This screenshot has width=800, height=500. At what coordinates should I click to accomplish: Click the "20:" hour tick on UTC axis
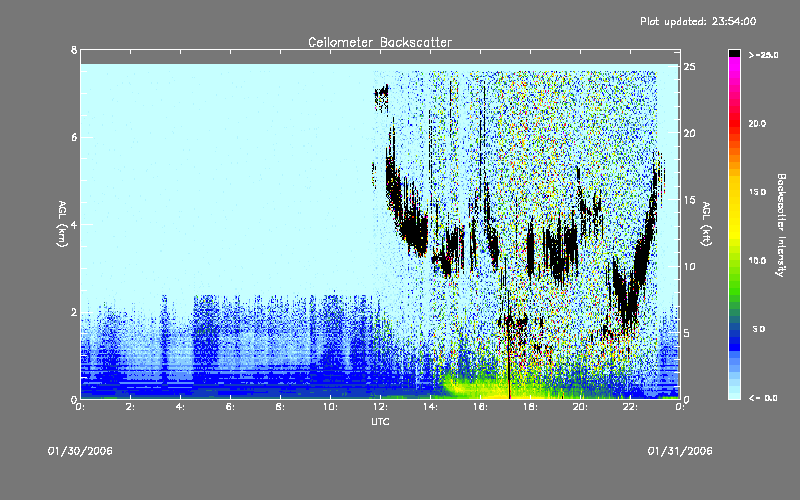coord(580,407)
